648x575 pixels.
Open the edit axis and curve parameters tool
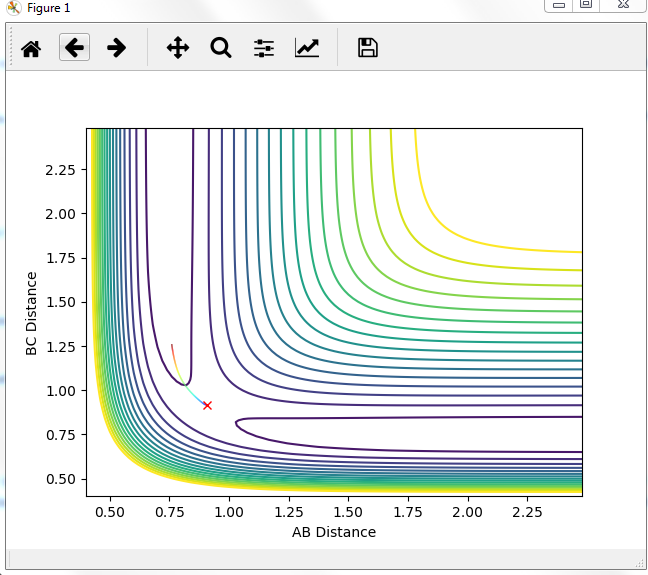(x=307, y=47)
